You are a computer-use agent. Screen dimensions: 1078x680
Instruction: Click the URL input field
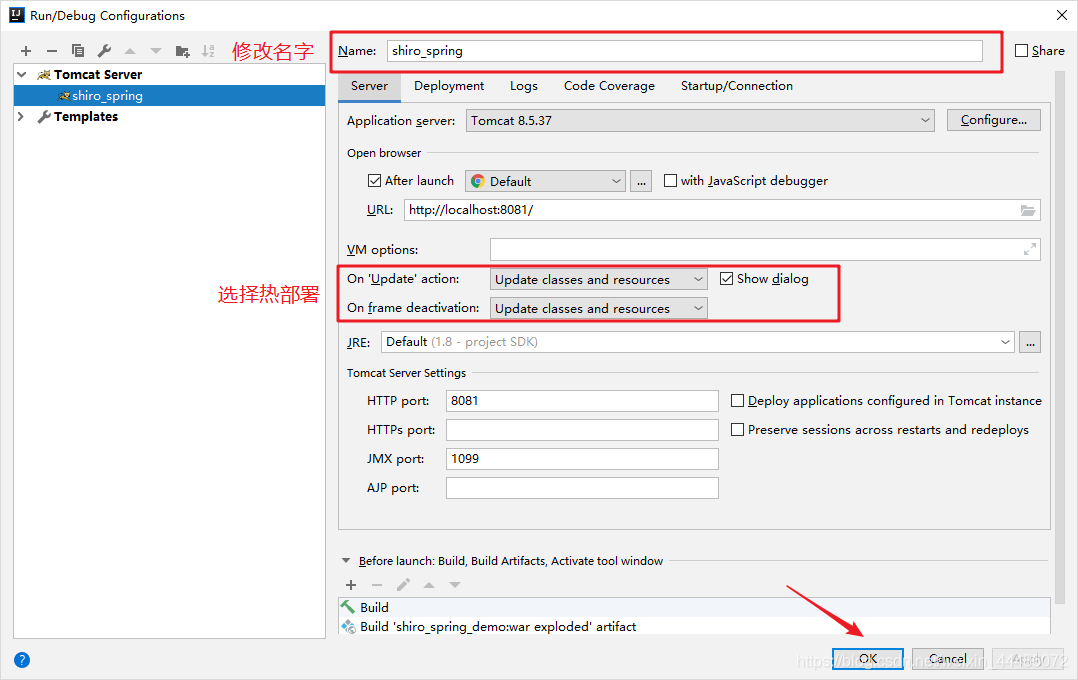(x=722, y=210)
